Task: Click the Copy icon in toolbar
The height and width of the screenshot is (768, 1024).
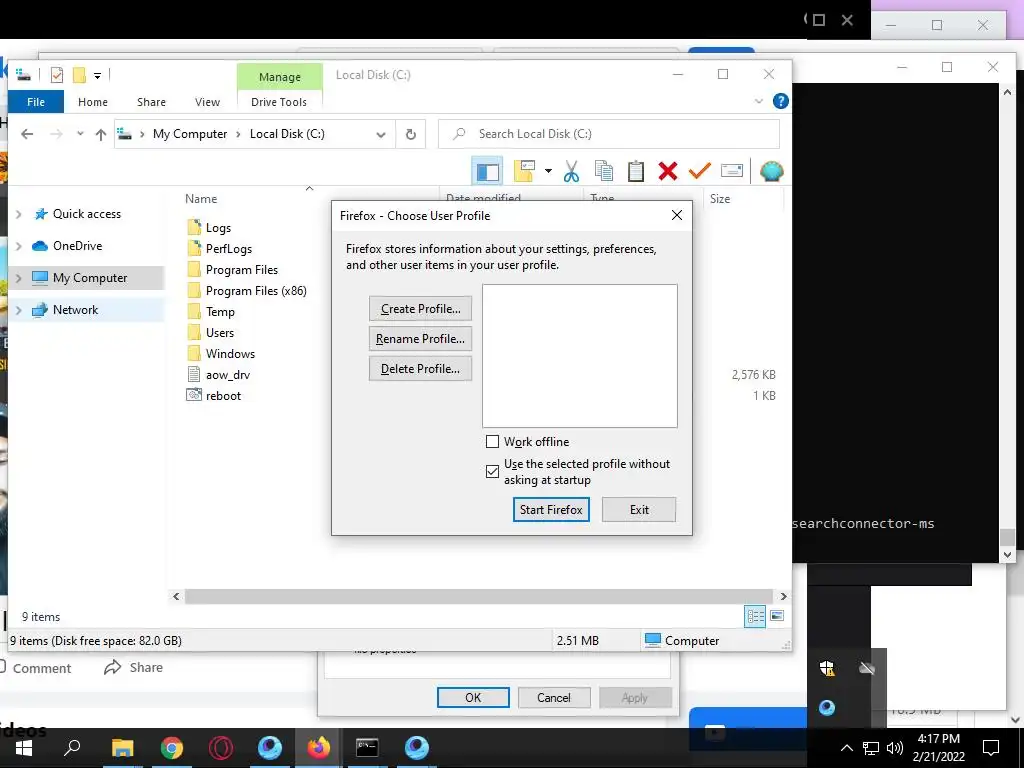Action: click(x=603, y=171)
